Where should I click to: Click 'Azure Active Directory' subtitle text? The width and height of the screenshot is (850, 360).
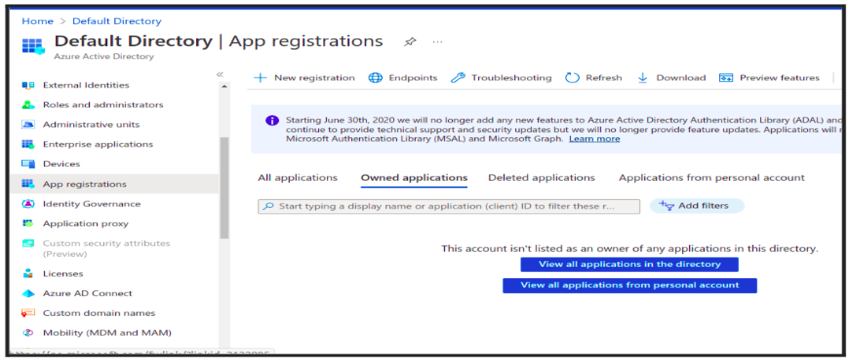(x=104, y=56)
